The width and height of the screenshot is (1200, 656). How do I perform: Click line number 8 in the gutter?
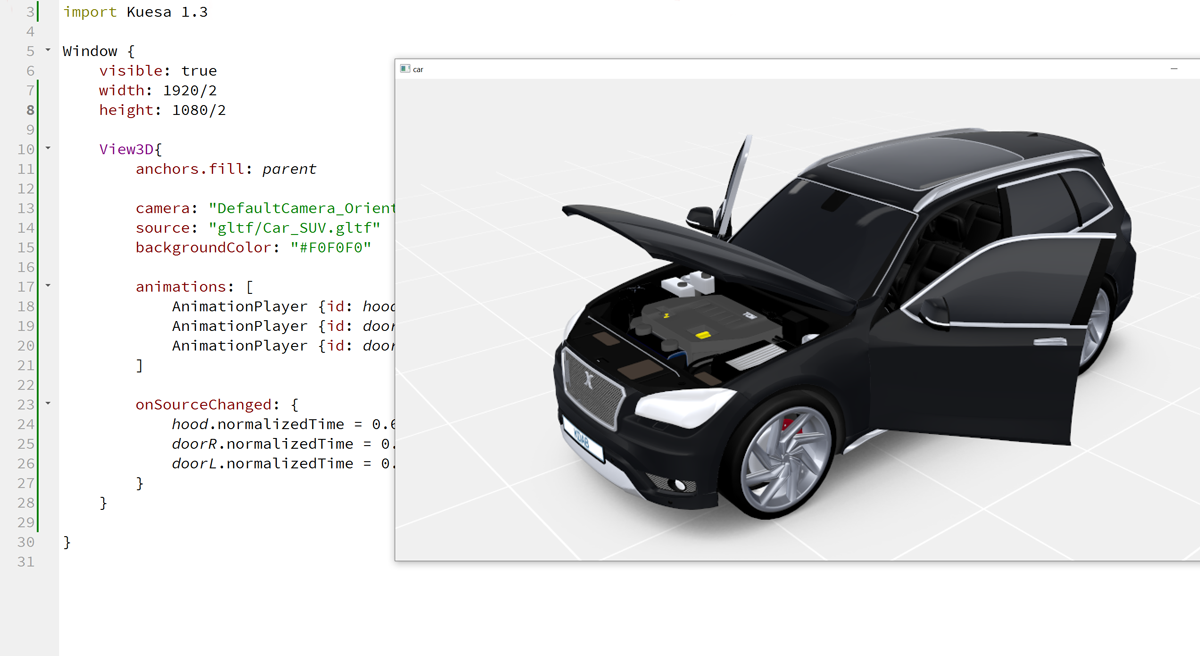tap(30, 110)
